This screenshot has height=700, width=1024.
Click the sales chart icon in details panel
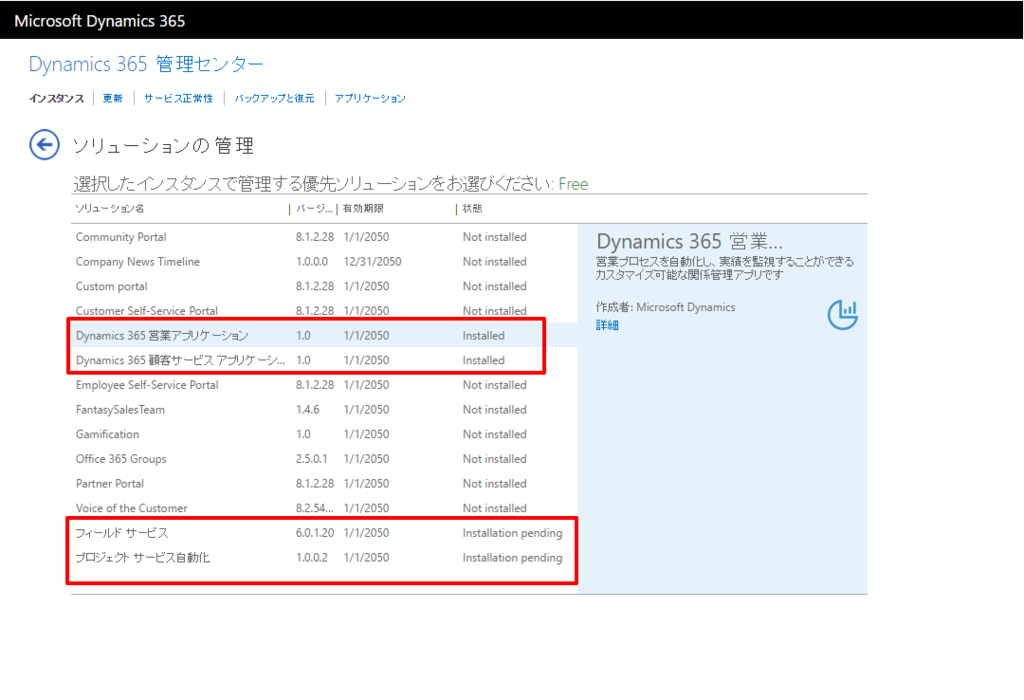point(842,315)
